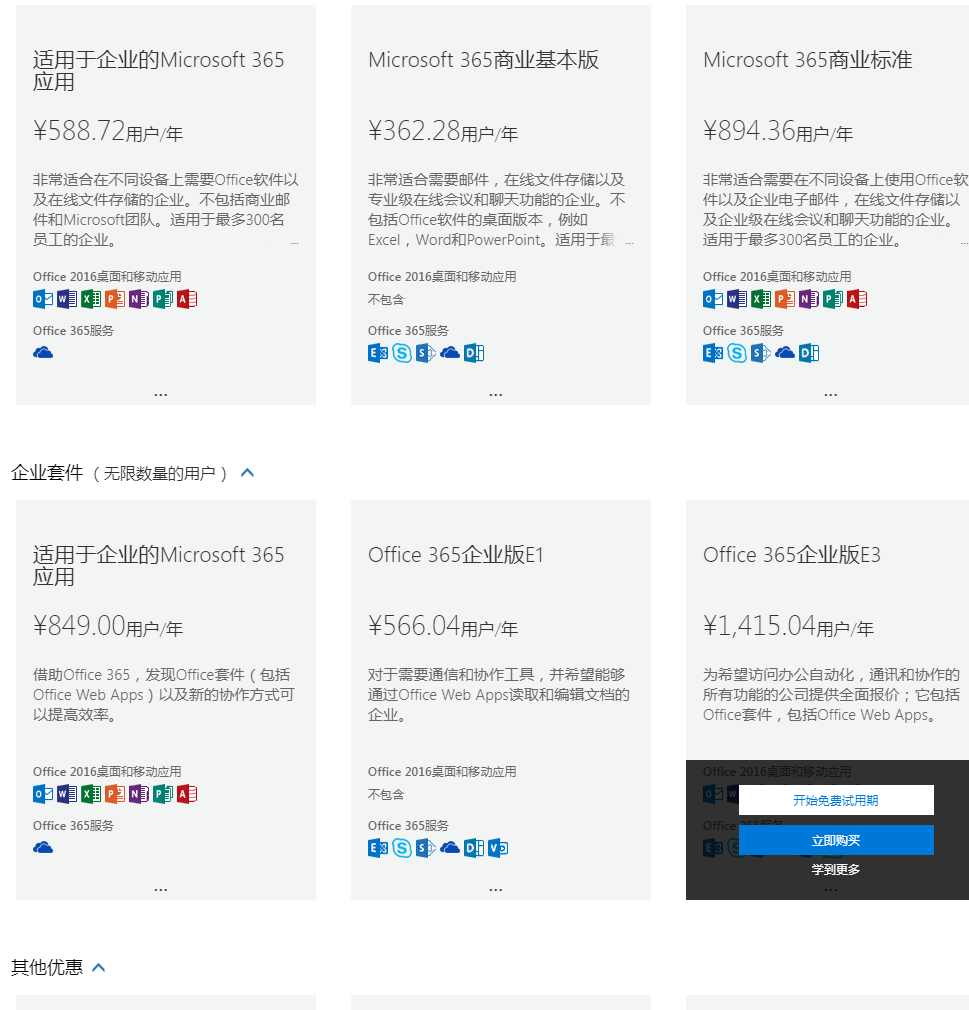Expand the ellipsis at the bottom of the Microsoft 365商业基本版 card
969x1010 pixels.
coord(495,394)
